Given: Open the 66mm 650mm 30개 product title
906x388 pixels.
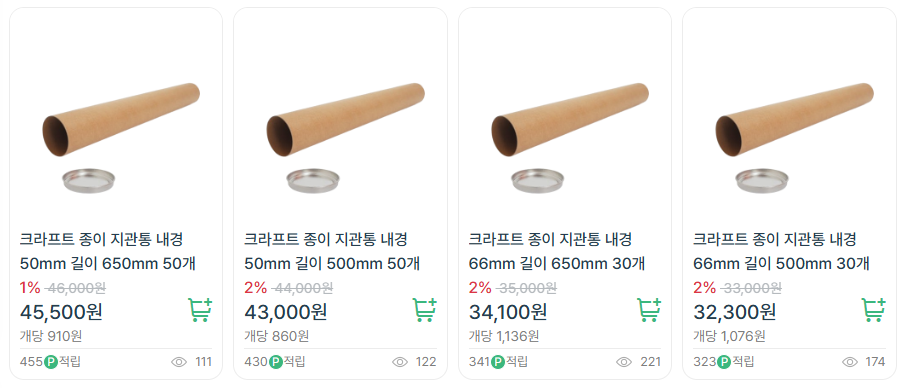Looking at the screenshot, I should (557, 252).
